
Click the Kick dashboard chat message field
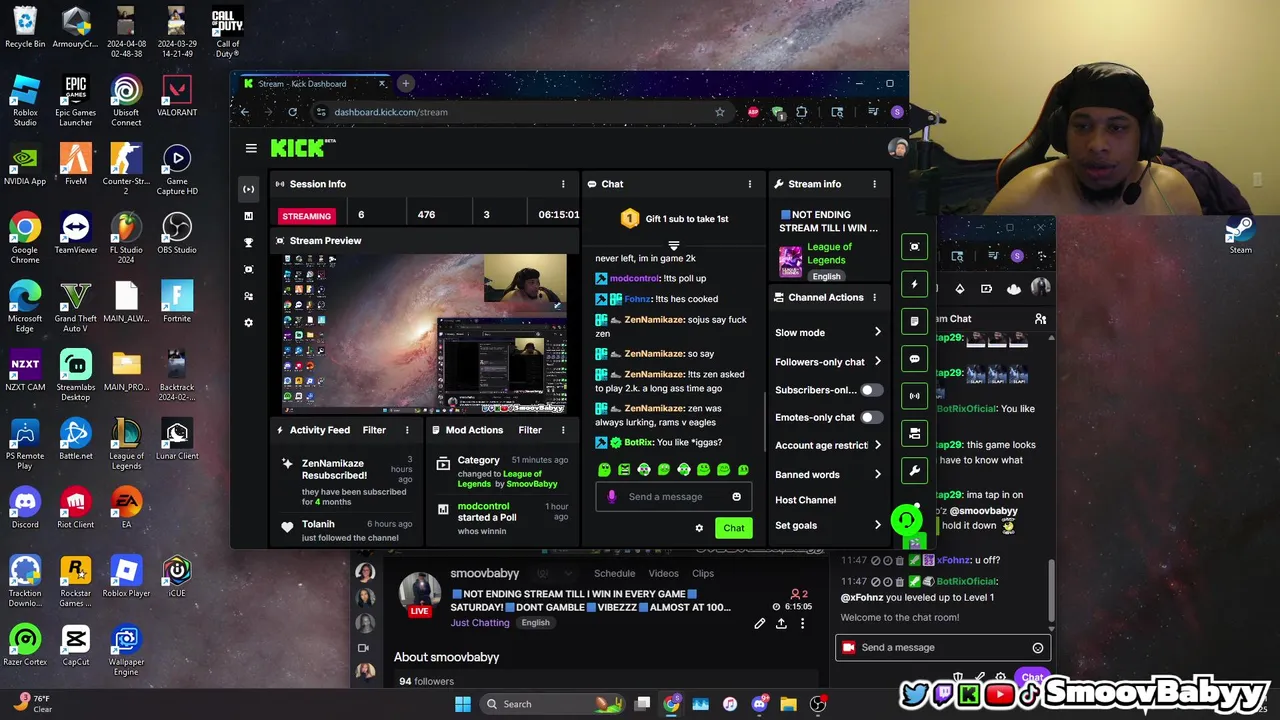(674, 497)
